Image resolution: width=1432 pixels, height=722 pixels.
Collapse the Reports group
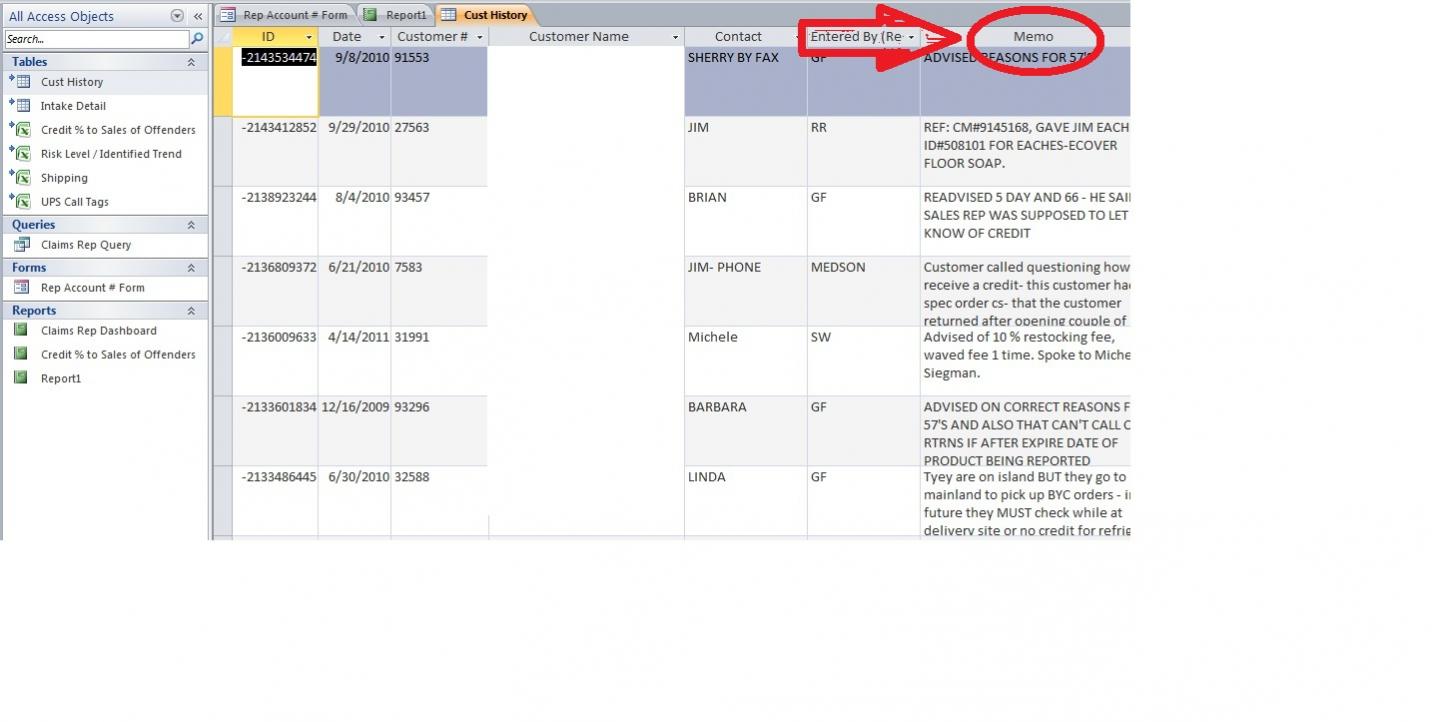[x=191, y=311]
